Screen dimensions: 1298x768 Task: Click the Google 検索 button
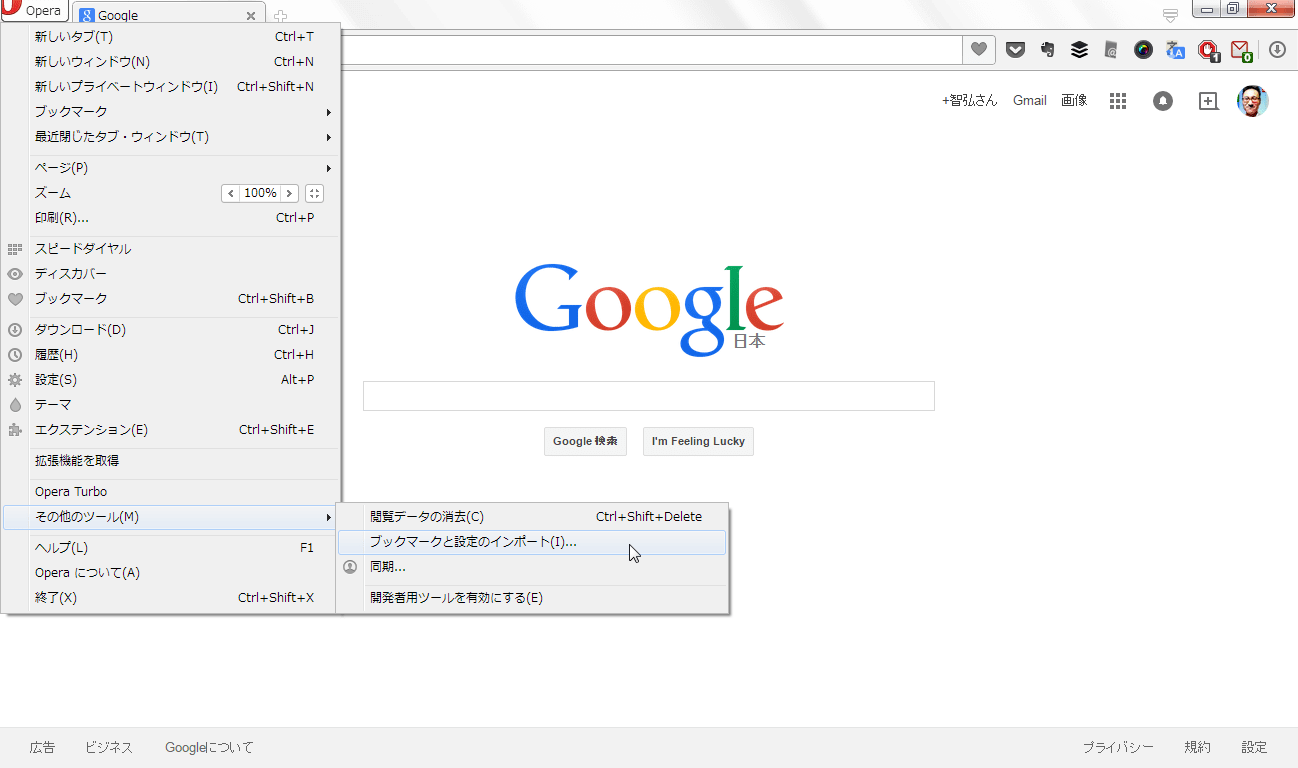(x=585, y=441)
